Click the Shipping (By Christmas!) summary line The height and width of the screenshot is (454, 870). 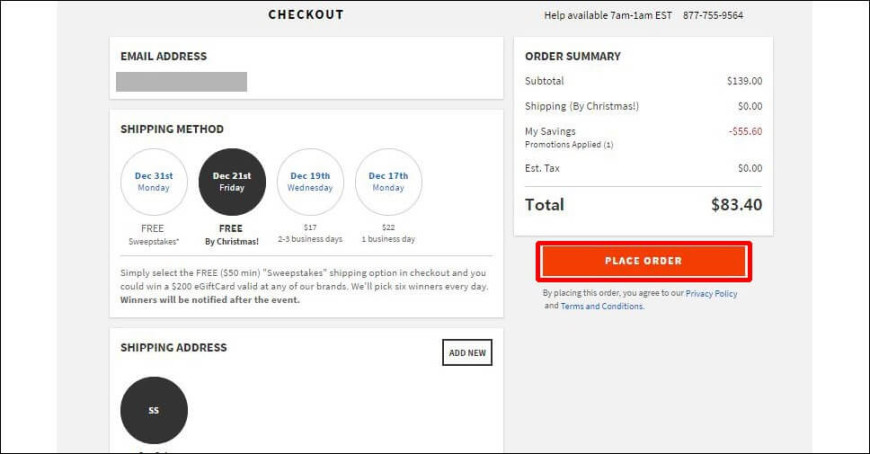coord(644,106)
